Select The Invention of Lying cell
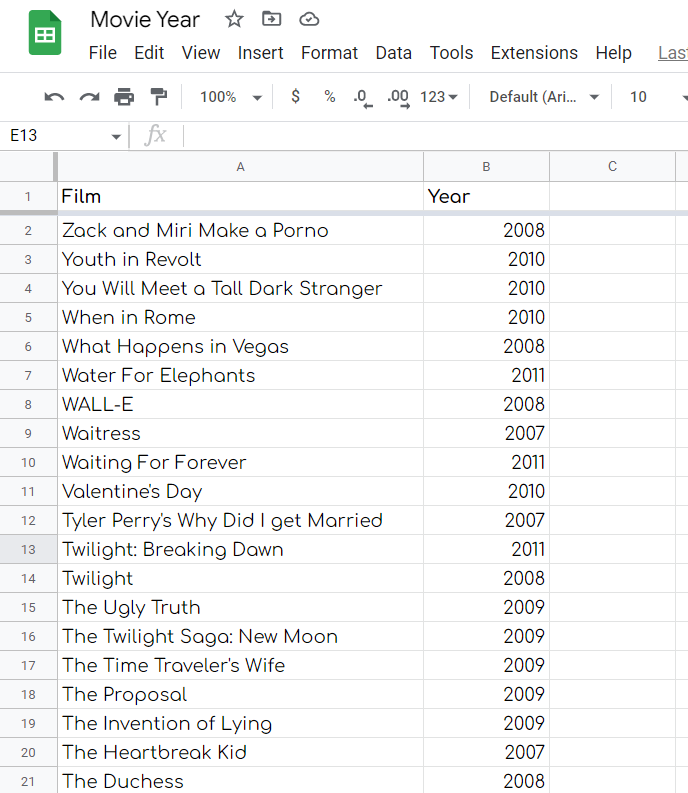This screenshot has height=793, width=688. pos(240,723)
